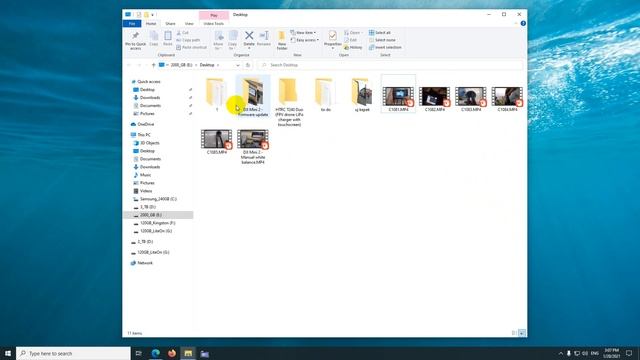Select the Manual white balance.MP4 video

point(253,146)
